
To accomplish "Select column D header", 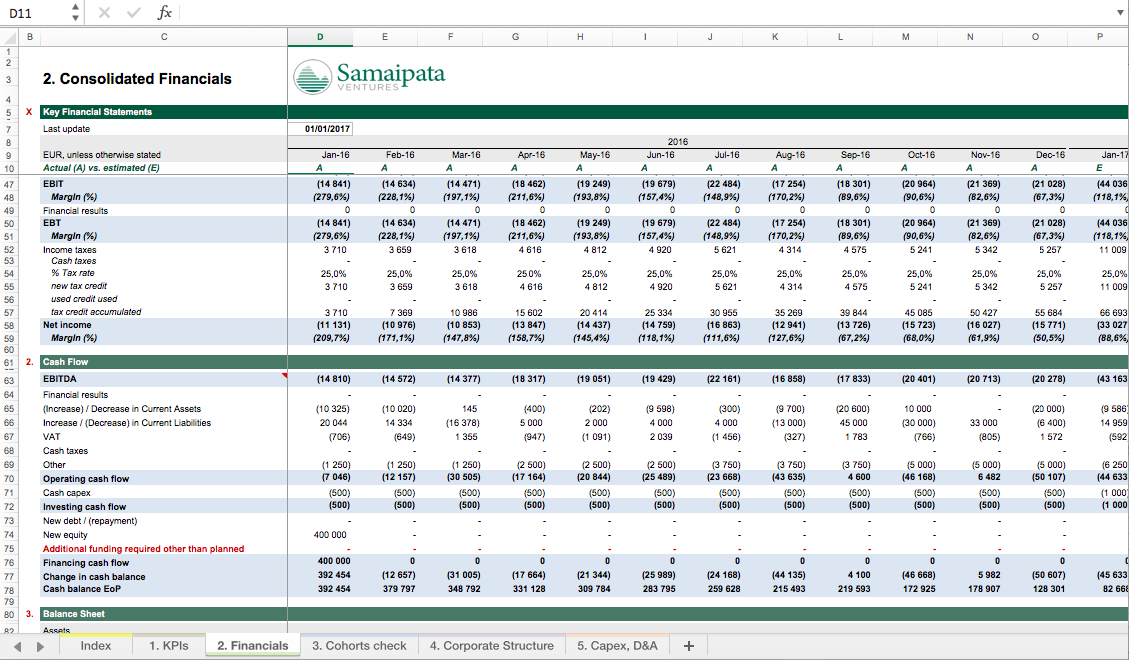I will 320,37.
